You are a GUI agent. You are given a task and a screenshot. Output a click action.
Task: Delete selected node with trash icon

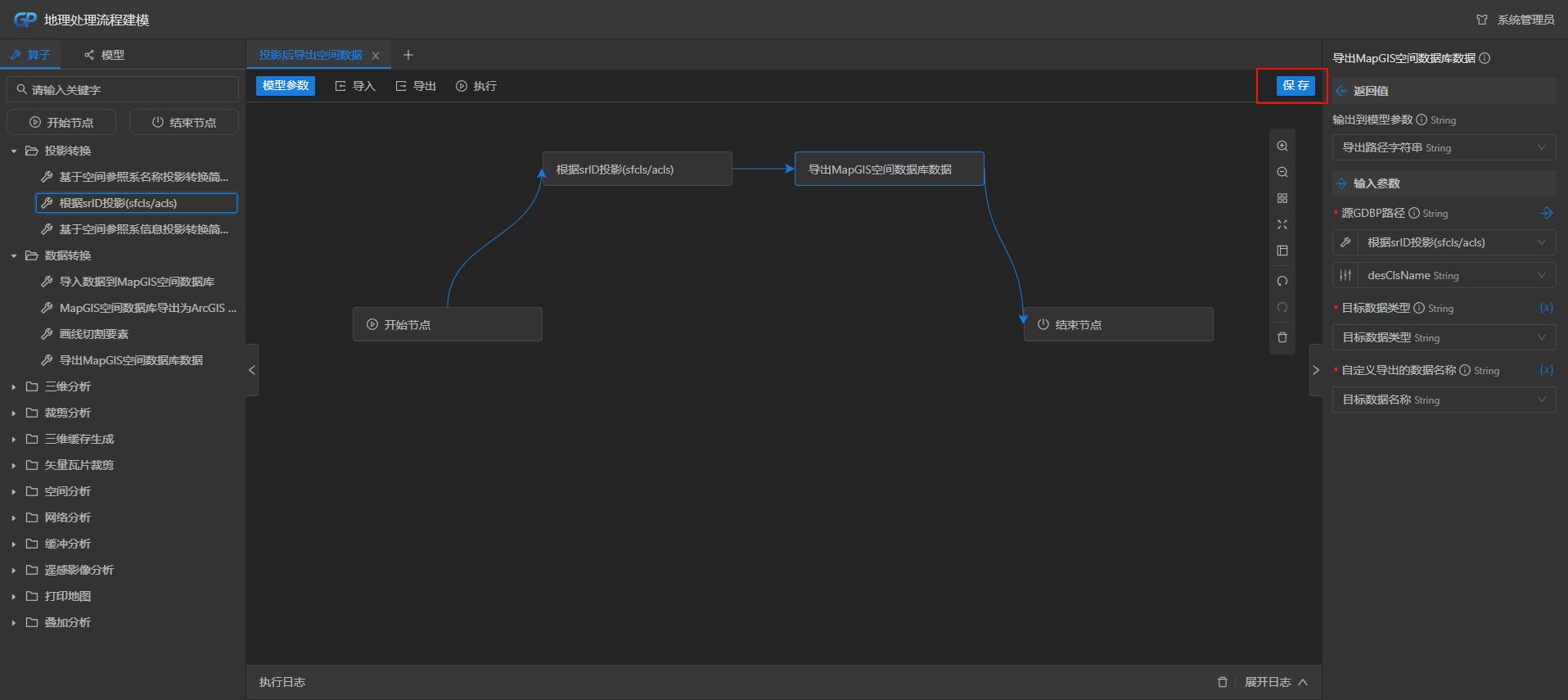point(1282,337)
